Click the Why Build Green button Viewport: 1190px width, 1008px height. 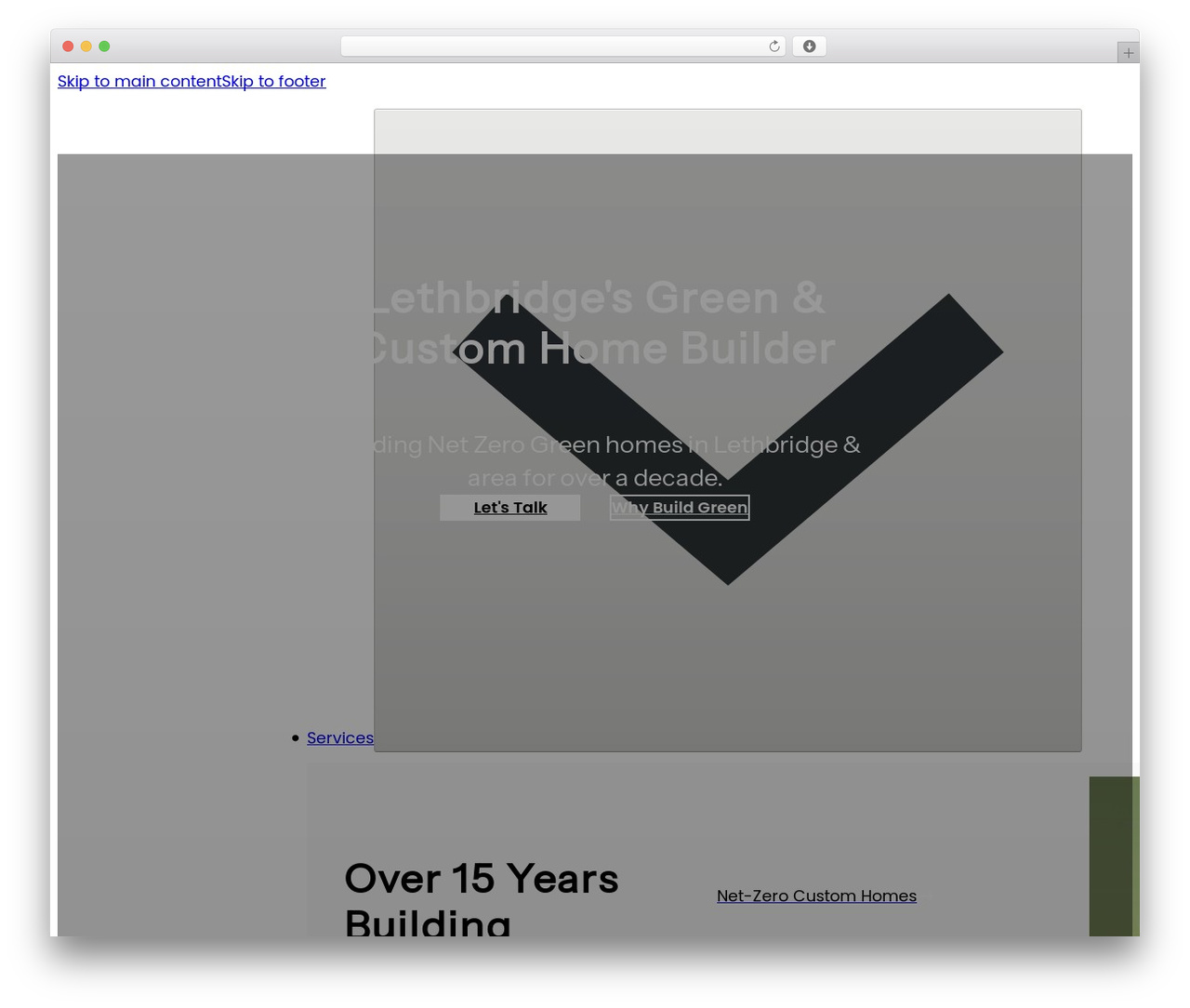click(680, 508)
